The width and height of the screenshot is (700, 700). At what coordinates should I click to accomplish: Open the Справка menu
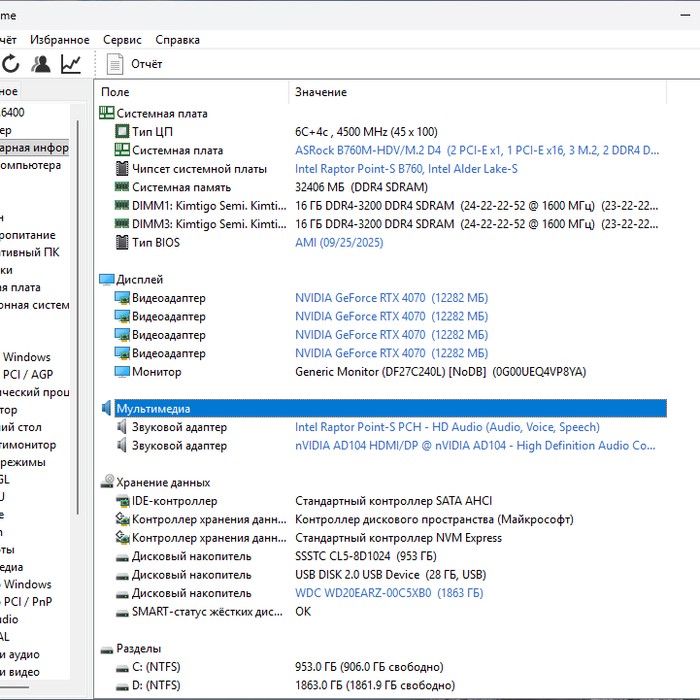177,40
